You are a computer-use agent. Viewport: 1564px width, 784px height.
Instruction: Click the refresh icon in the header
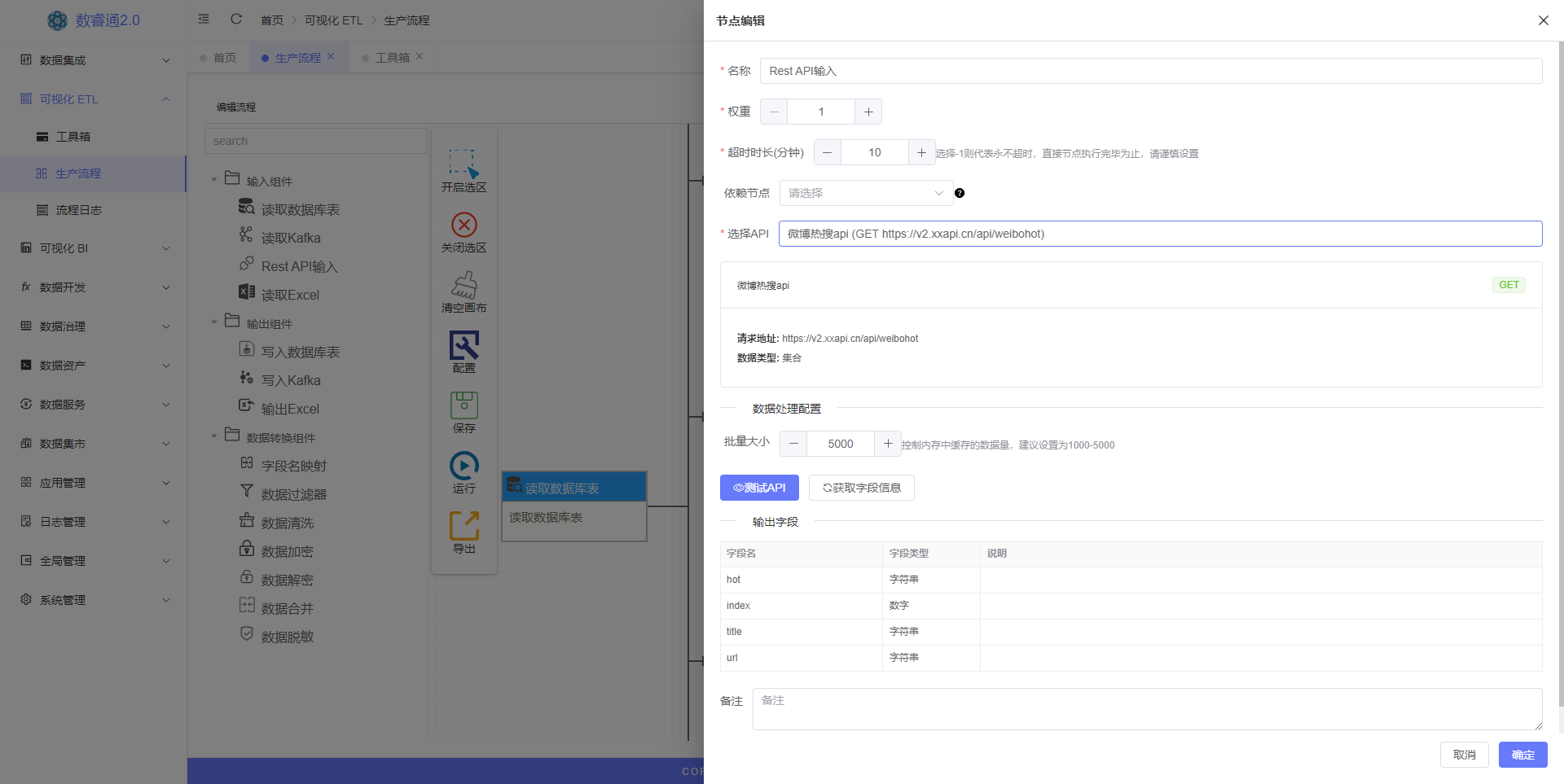click(236, 19)
